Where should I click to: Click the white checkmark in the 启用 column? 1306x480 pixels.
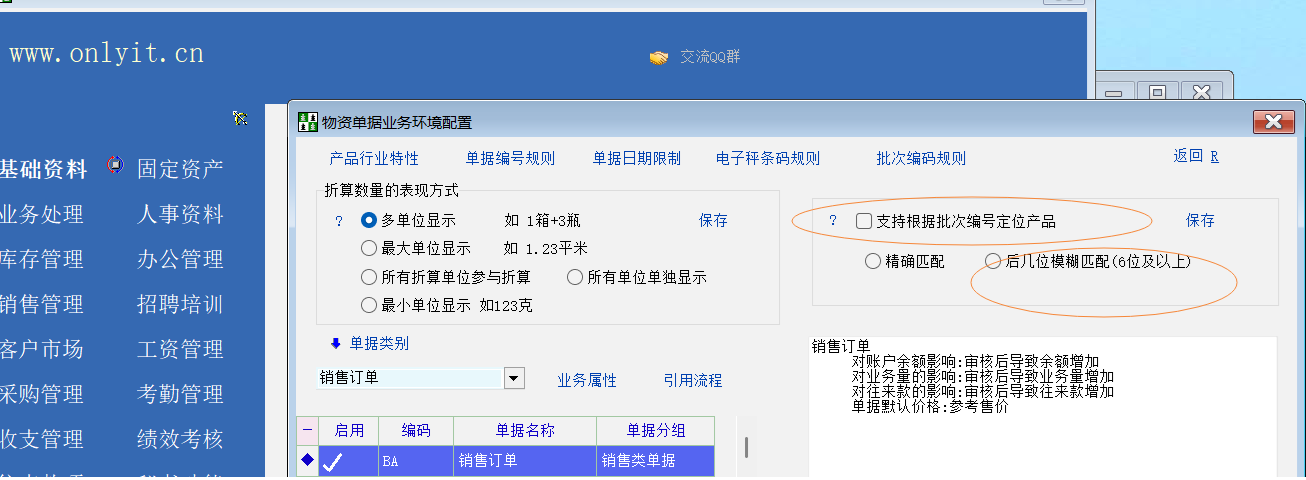coord(333,461)
